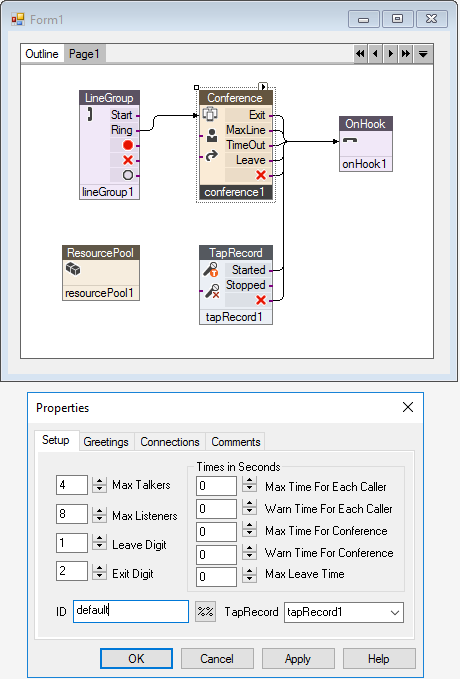Screen dimensions: 460x679
Task: Open the tab list dropdown arrow button
Action: [423, 54]
